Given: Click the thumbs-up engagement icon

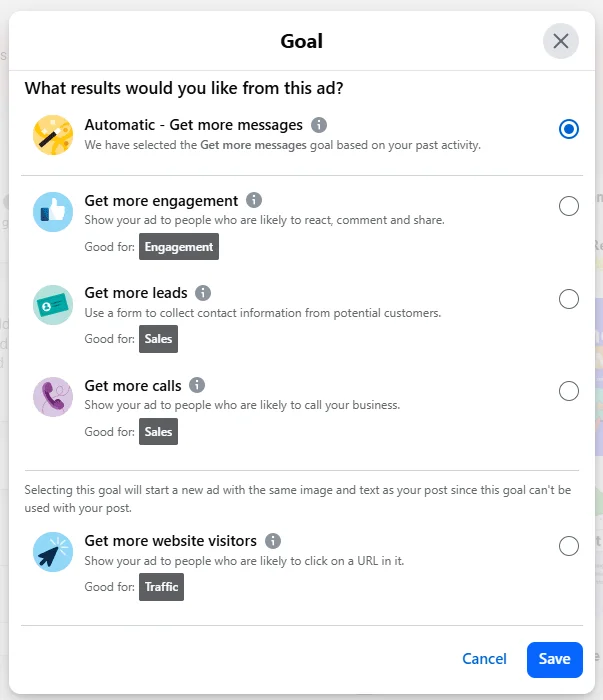Looking at the screenshot, I should (53, 212).
